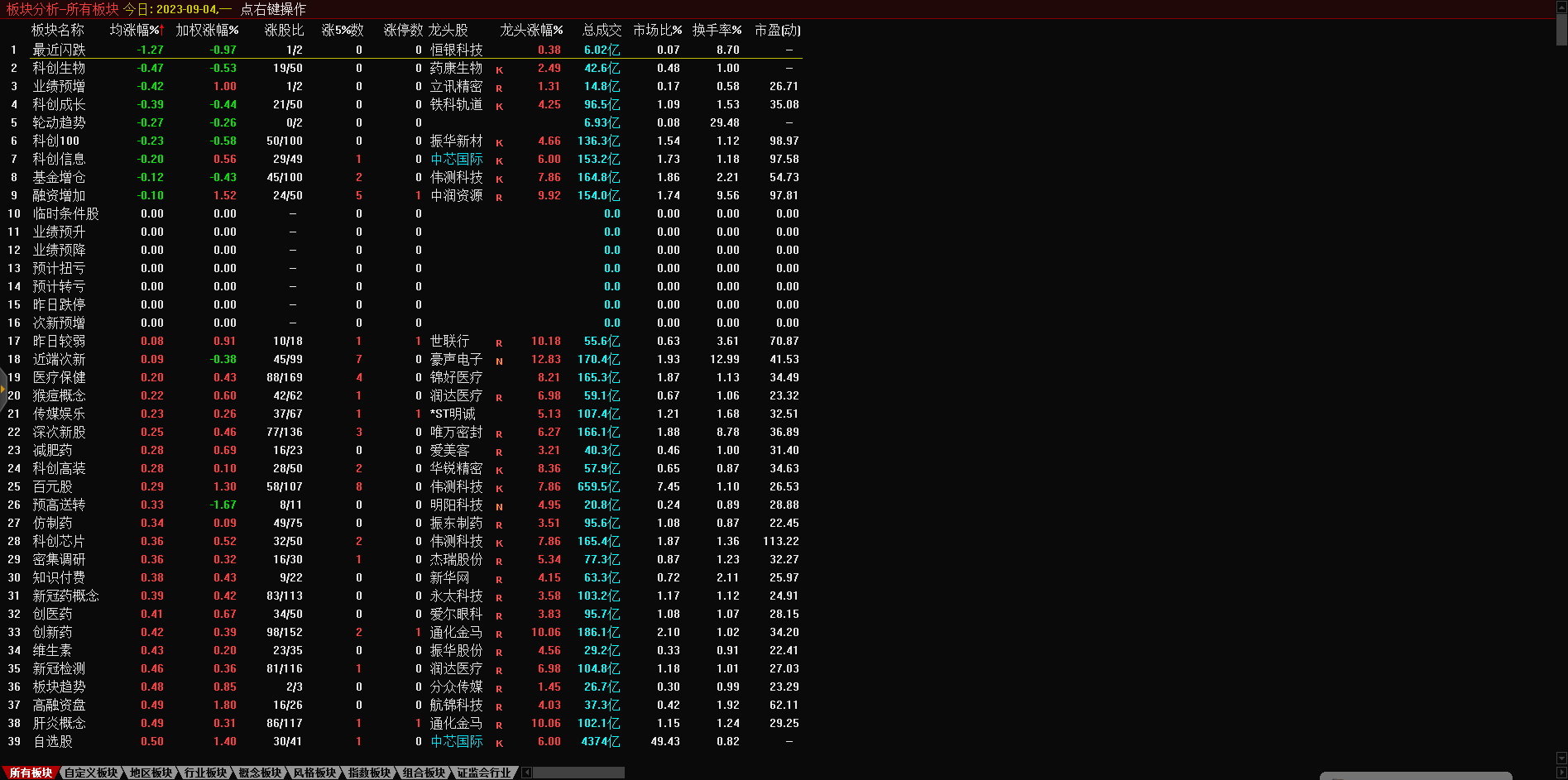Image resolution: width=1568 pixels, height=780 pixels.
Task: Switch to the 概念板块 tab
Action: pyautogui.click(x=260, y=773)
